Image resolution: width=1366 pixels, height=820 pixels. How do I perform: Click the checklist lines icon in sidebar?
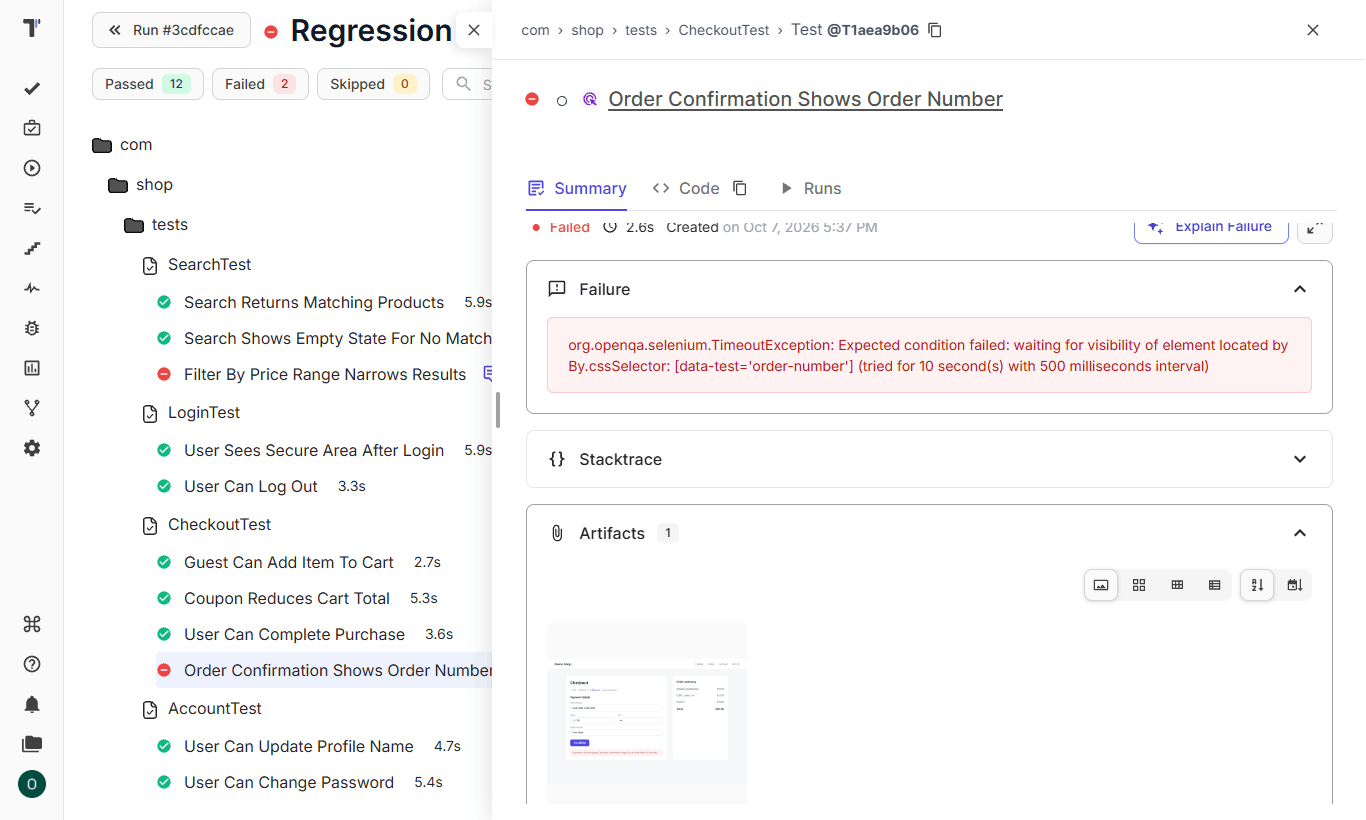[x=32, y=208]
